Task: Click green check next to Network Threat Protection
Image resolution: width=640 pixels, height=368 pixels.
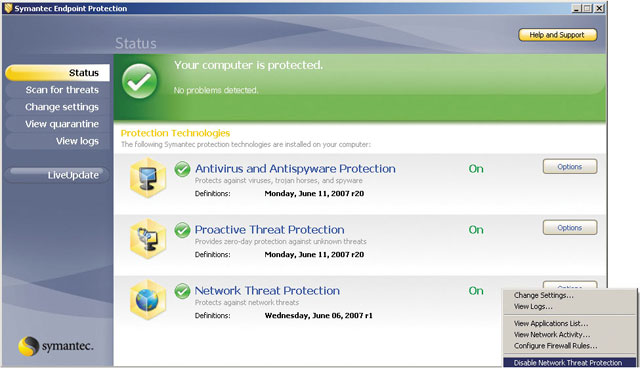Action: (182, 291)
